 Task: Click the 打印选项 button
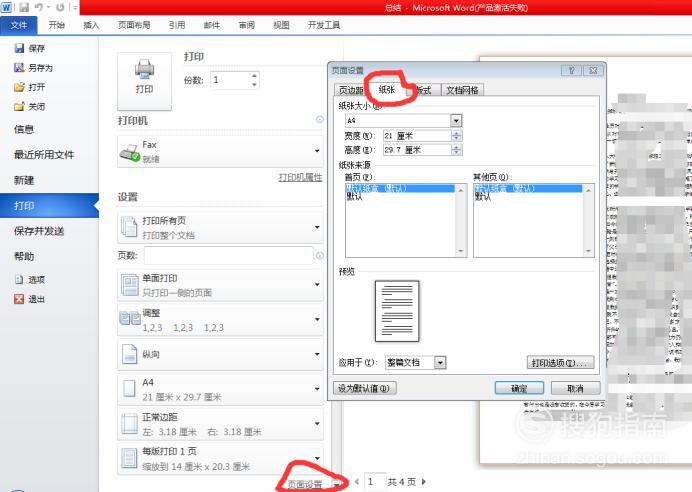pos(560,363)
